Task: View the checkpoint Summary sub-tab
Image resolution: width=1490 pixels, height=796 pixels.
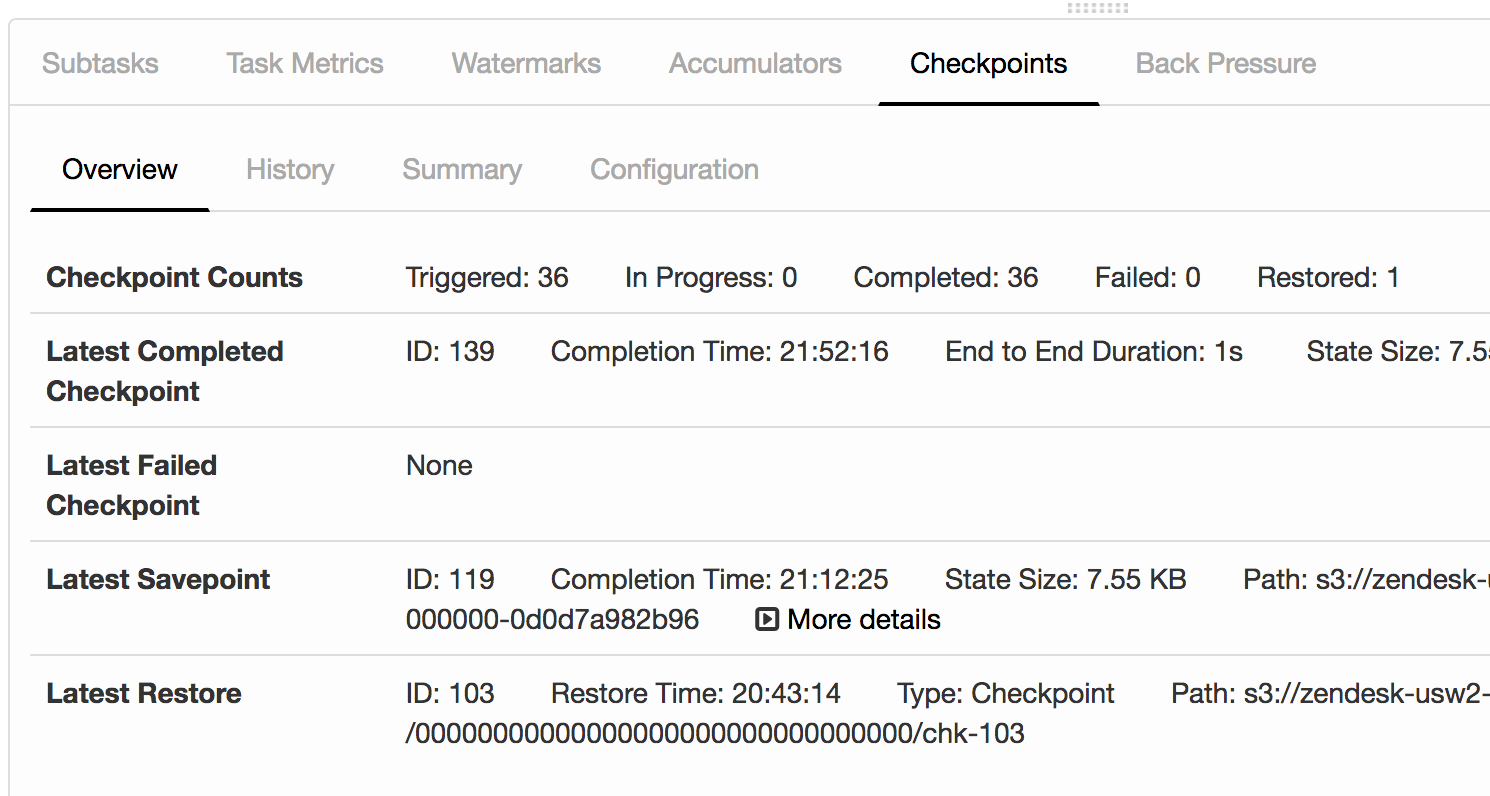Action: [x=462, y=170]
